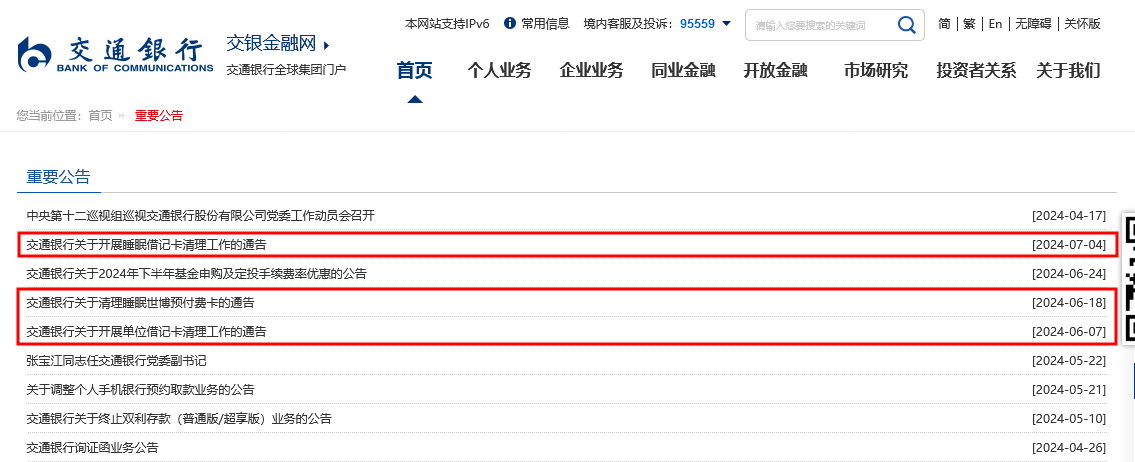Expand the 95559 hotline dropdown arrow
The height and width of the screenshot is (462, 1135).
click(726, 24)
